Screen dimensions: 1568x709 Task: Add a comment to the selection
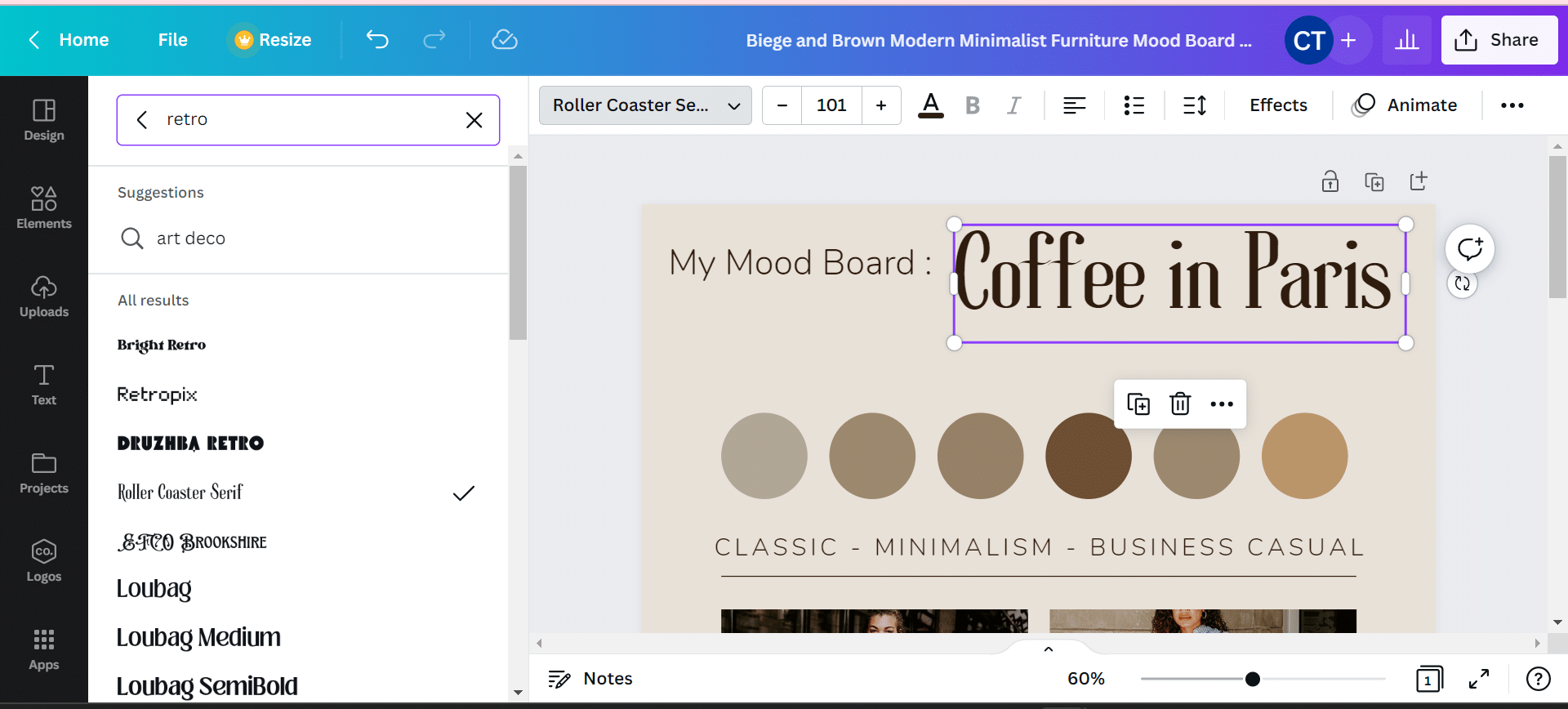click(1469, 248)
